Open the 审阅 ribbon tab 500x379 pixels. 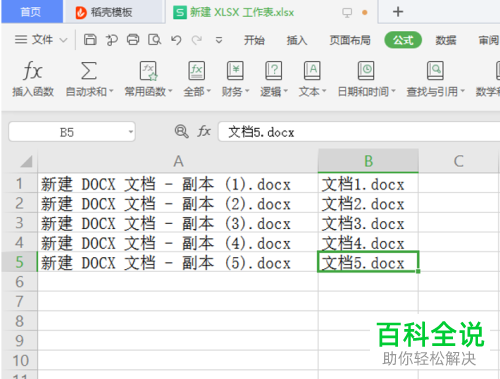(x=488, y=40)
